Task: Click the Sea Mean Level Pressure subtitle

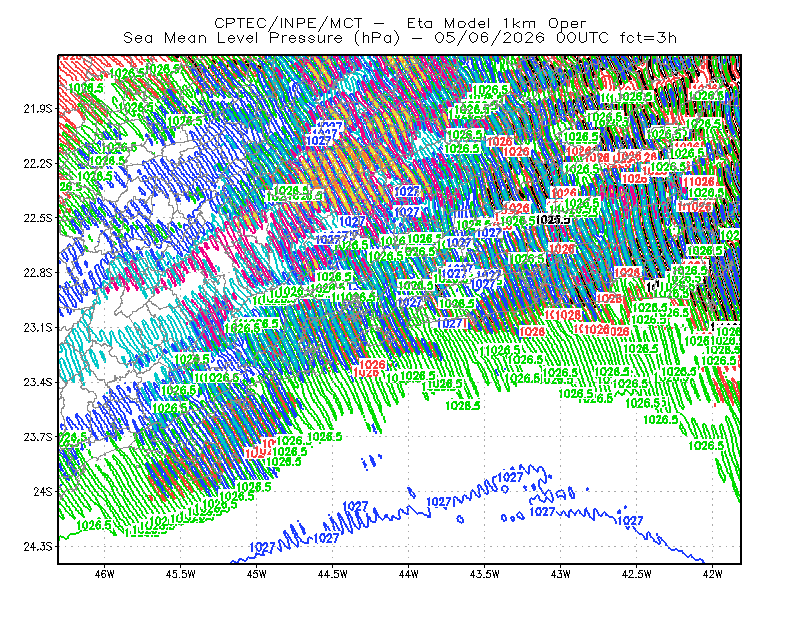Action: (x=261, y=38)
